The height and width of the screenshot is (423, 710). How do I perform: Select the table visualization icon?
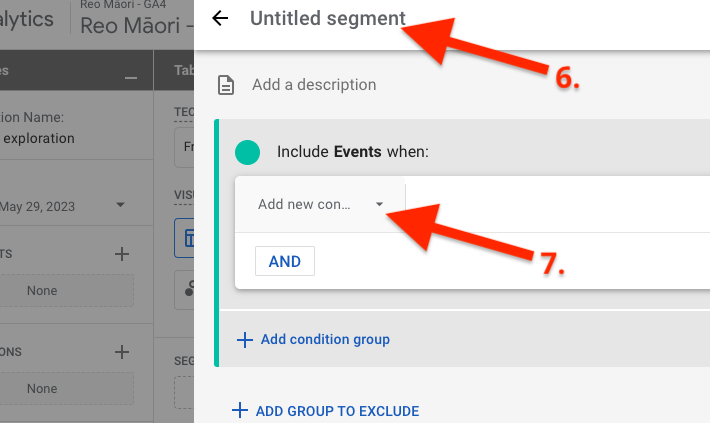pos(184,236)
